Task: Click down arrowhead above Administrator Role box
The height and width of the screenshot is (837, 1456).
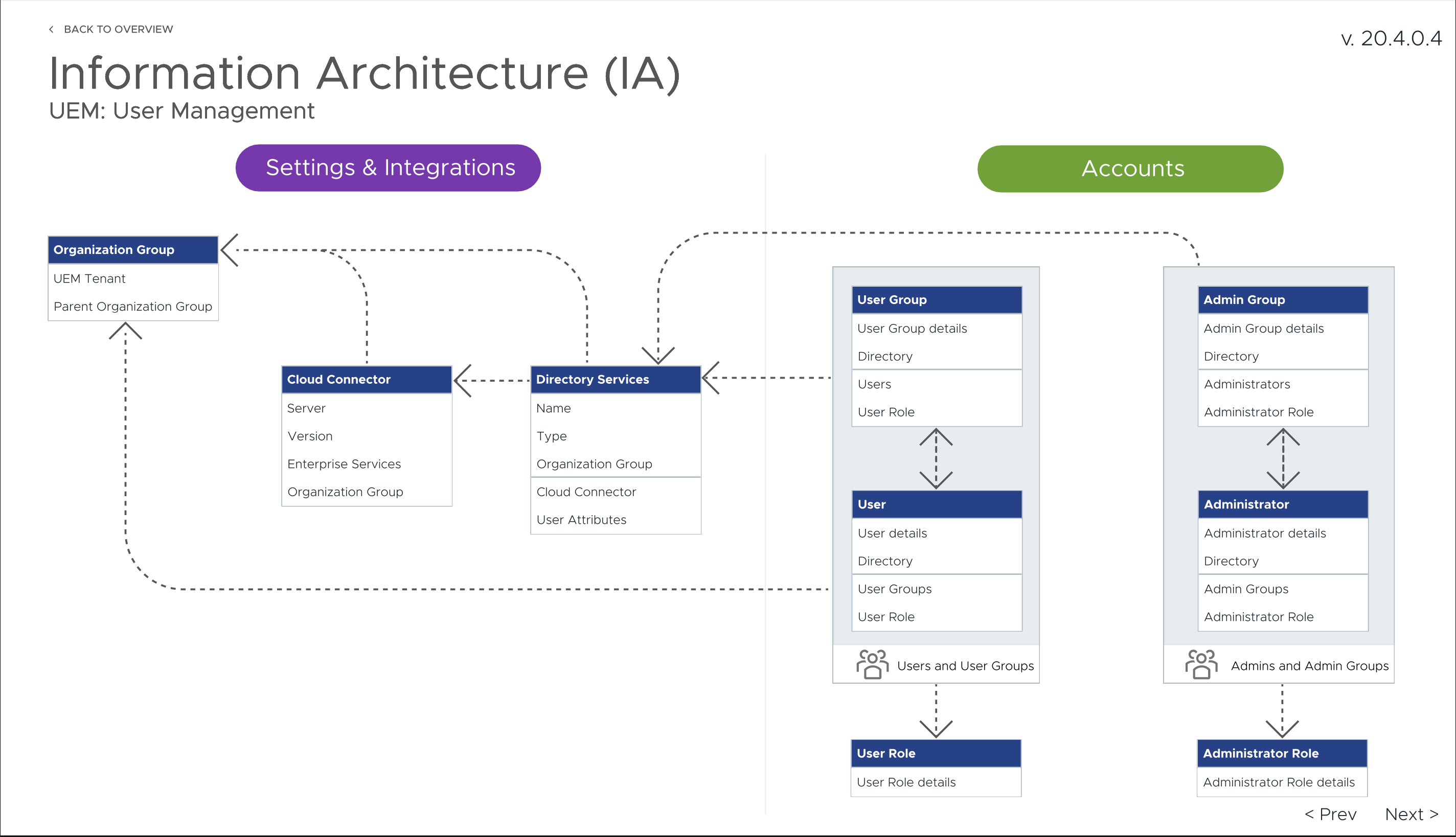Action: [x=1282, y=728]
